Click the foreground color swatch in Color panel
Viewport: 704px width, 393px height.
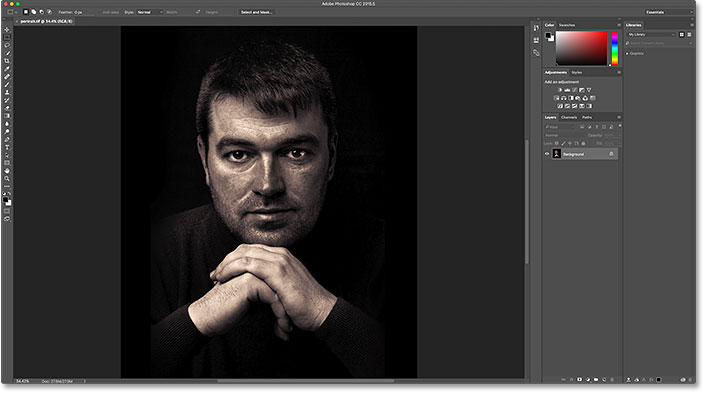[x=549, y=36]
